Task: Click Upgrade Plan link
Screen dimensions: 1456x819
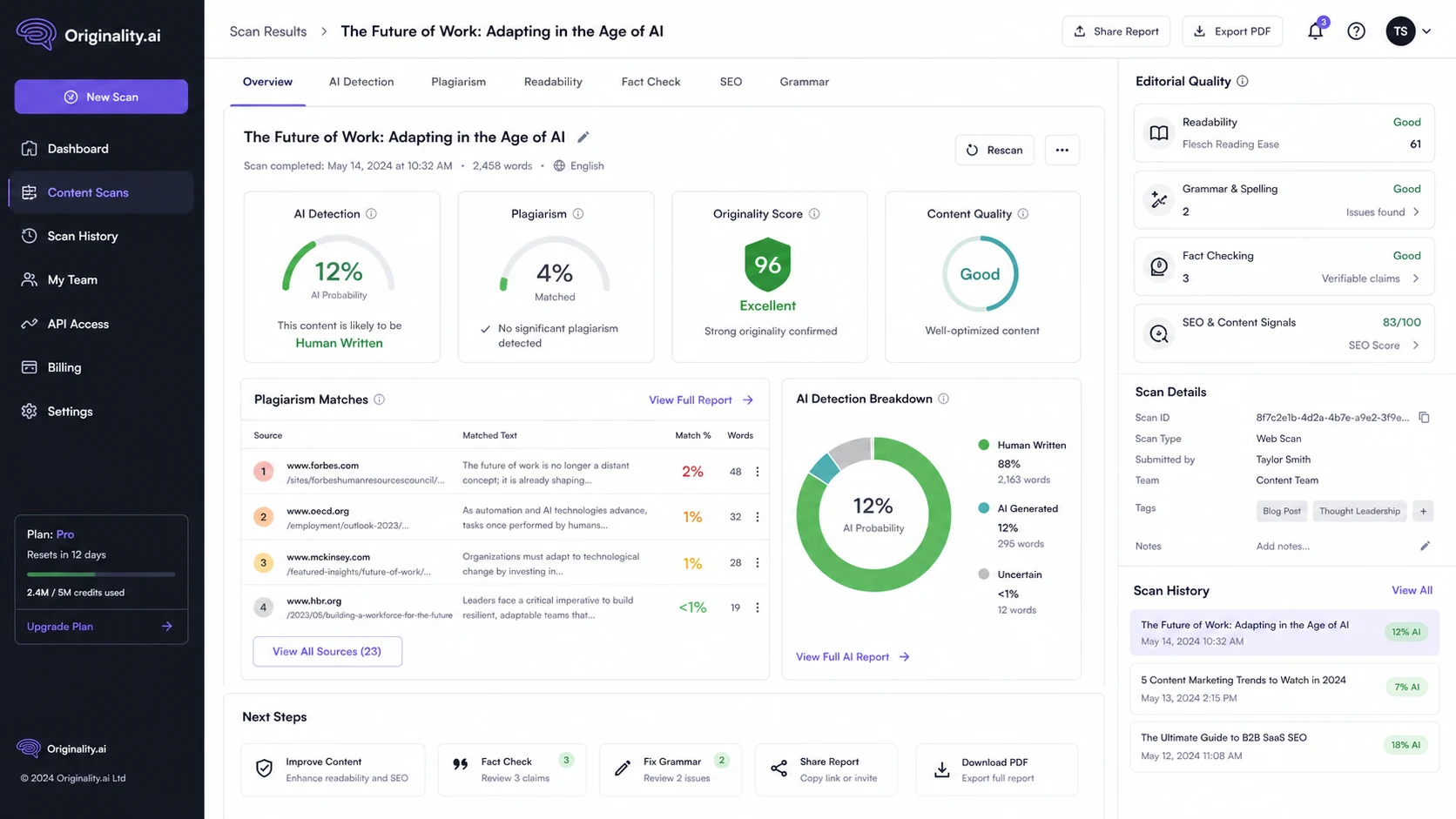Action: 100,627
